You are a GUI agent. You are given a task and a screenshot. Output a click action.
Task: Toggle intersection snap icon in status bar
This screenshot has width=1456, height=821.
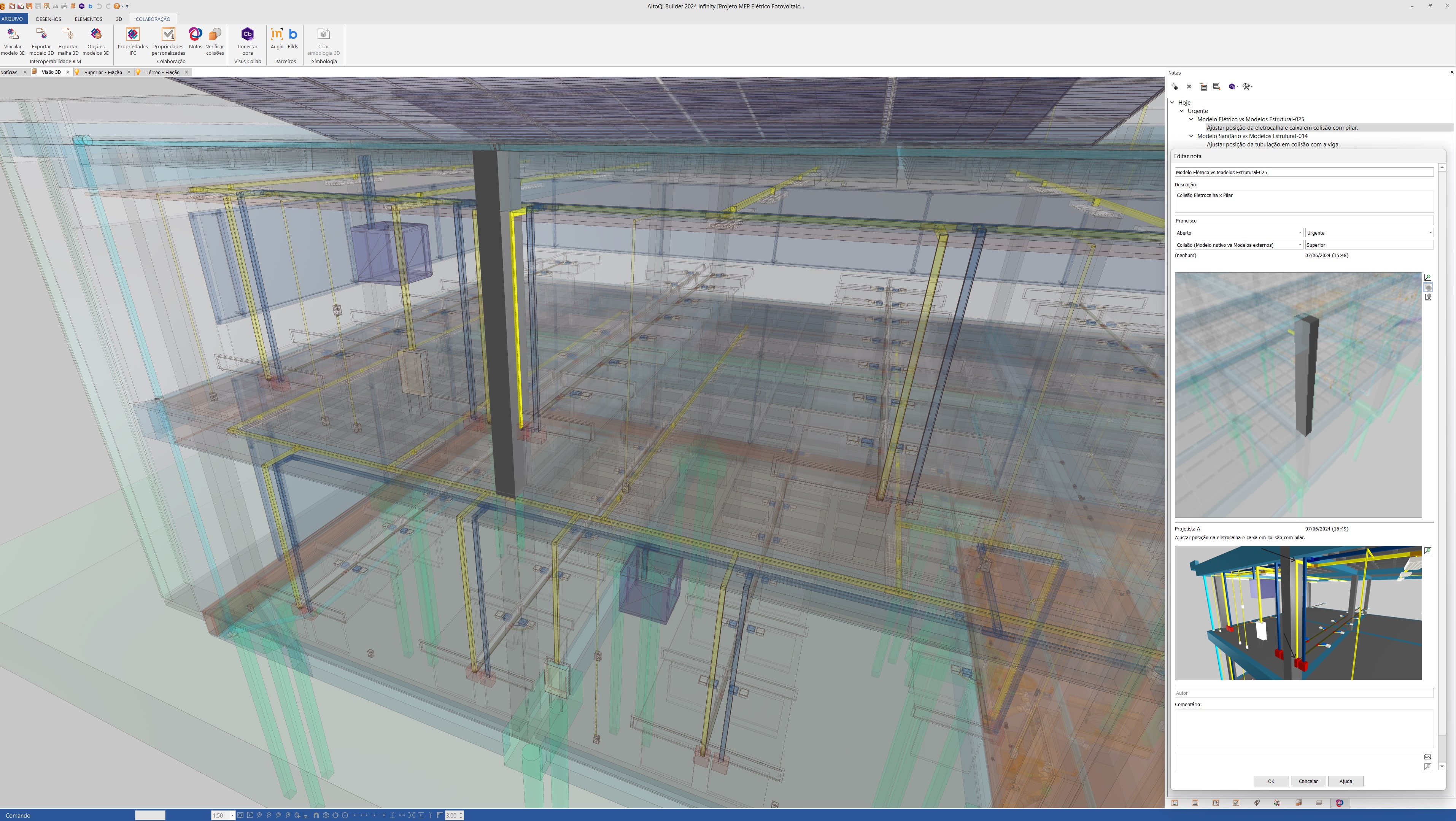pyautogui.click(x=412, y=815)
